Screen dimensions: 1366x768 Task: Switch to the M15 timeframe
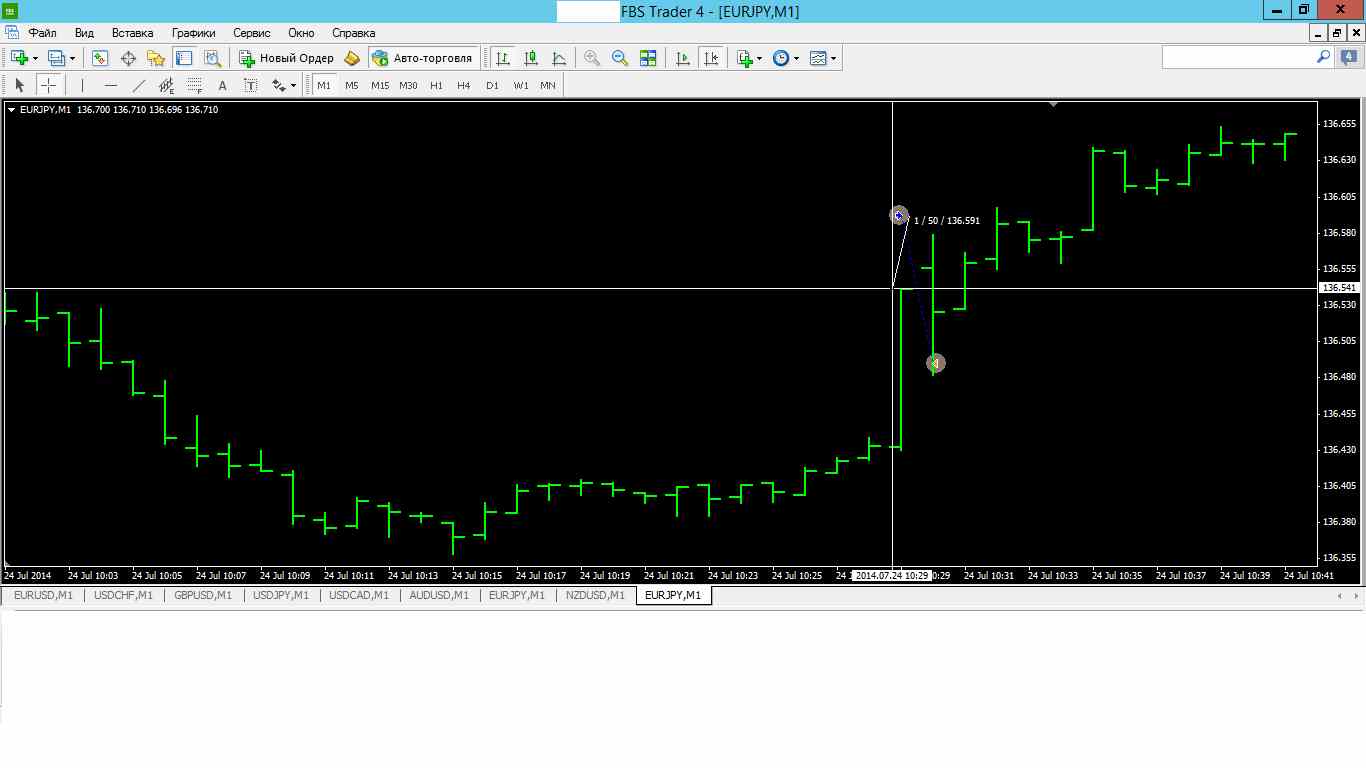coord(380,85)
